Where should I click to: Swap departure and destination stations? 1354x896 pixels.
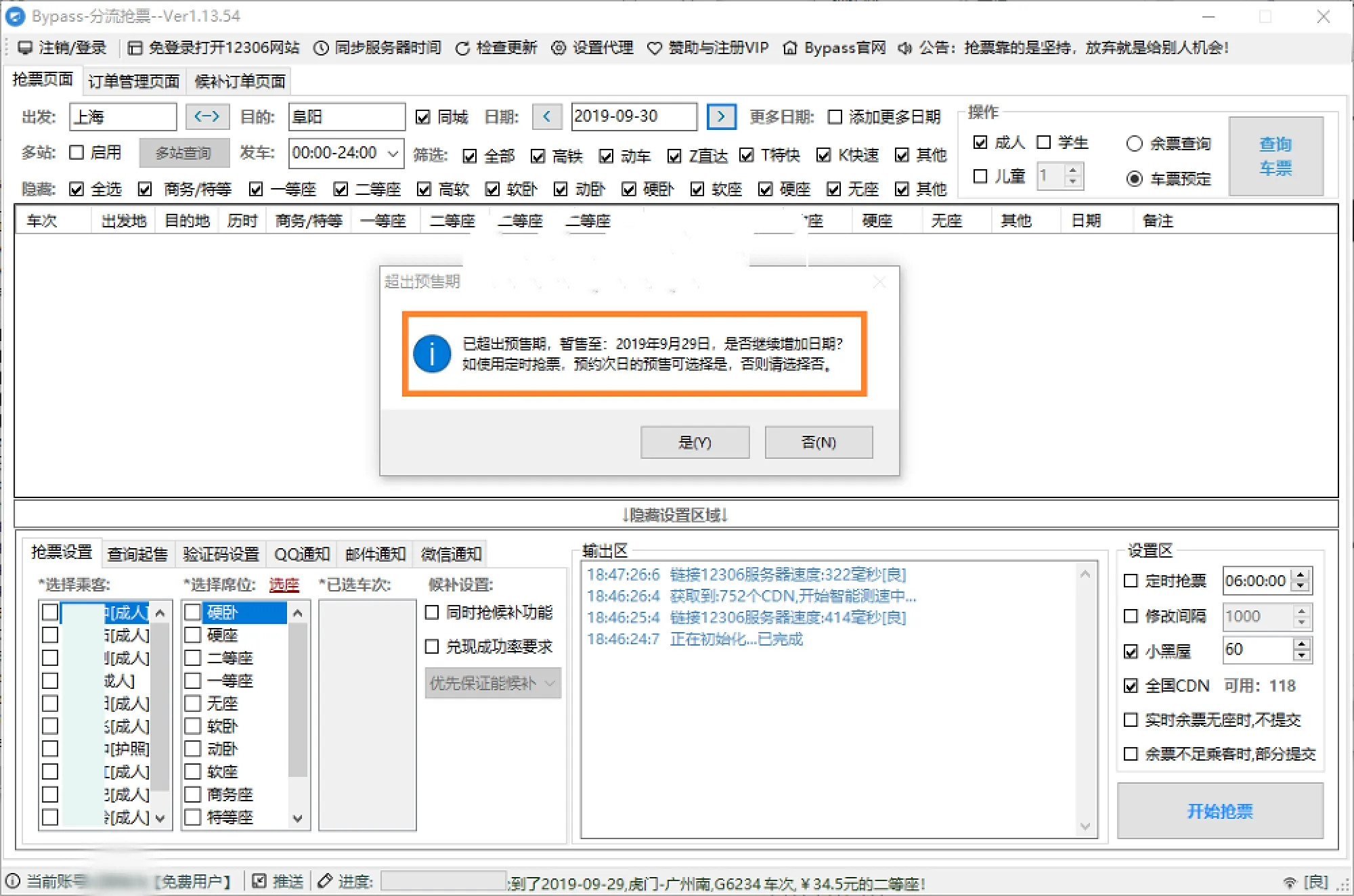tap(207, 116)
